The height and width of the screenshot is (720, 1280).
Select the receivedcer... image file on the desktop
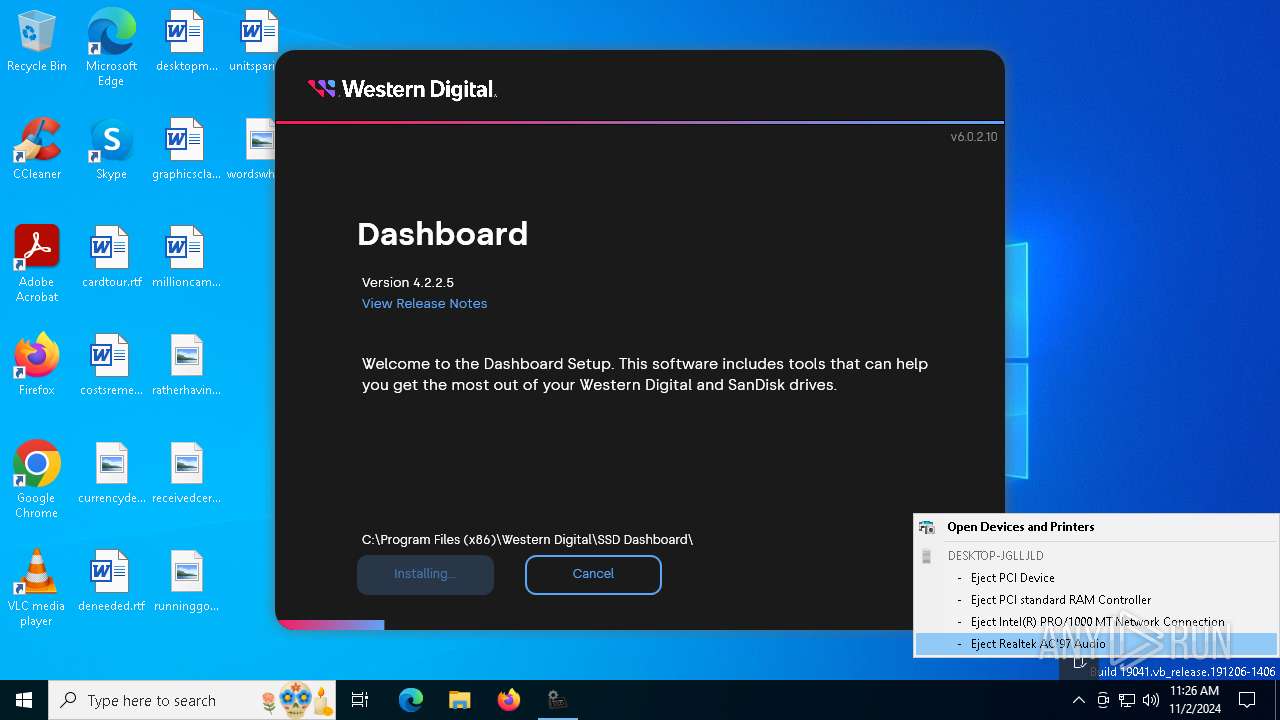point(186,473)
